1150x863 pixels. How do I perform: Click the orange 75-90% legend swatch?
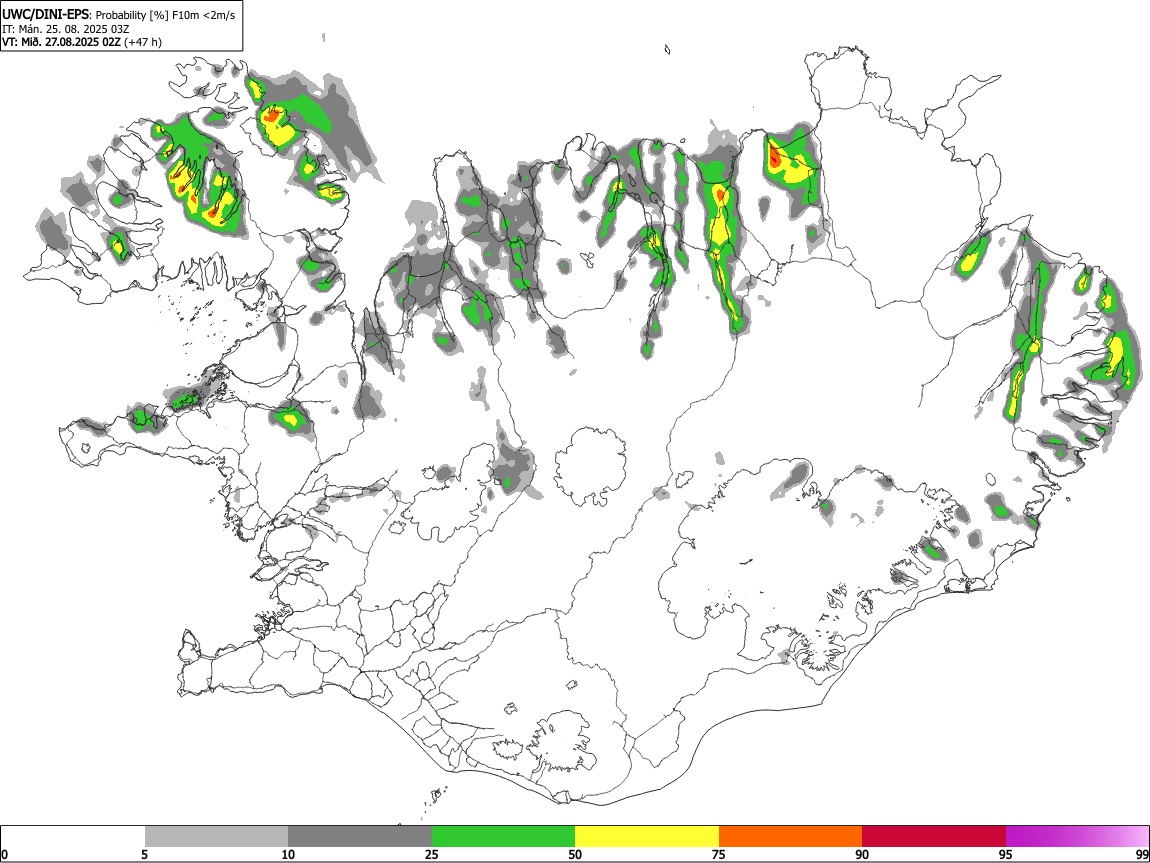coord(790,837)
